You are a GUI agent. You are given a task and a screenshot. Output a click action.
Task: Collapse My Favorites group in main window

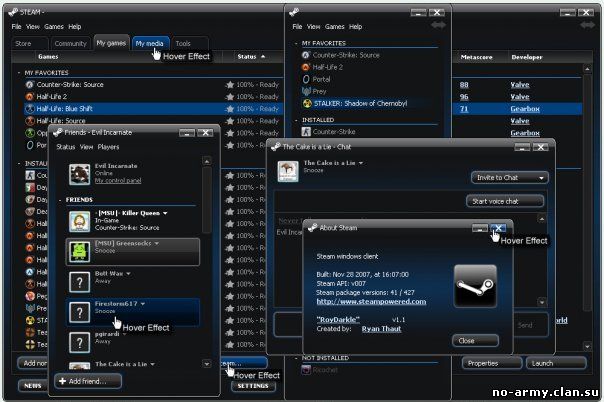pyautogui.click(x=18, y=73)
